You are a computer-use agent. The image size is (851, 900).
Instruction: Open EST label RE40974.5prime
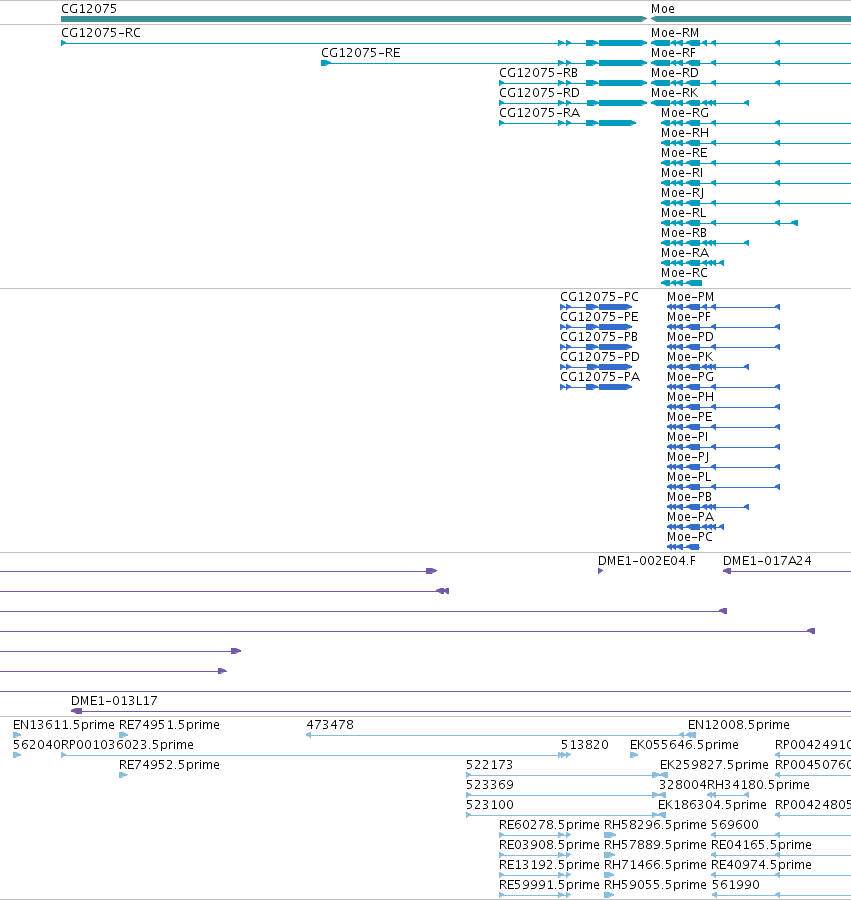(761, 865)
